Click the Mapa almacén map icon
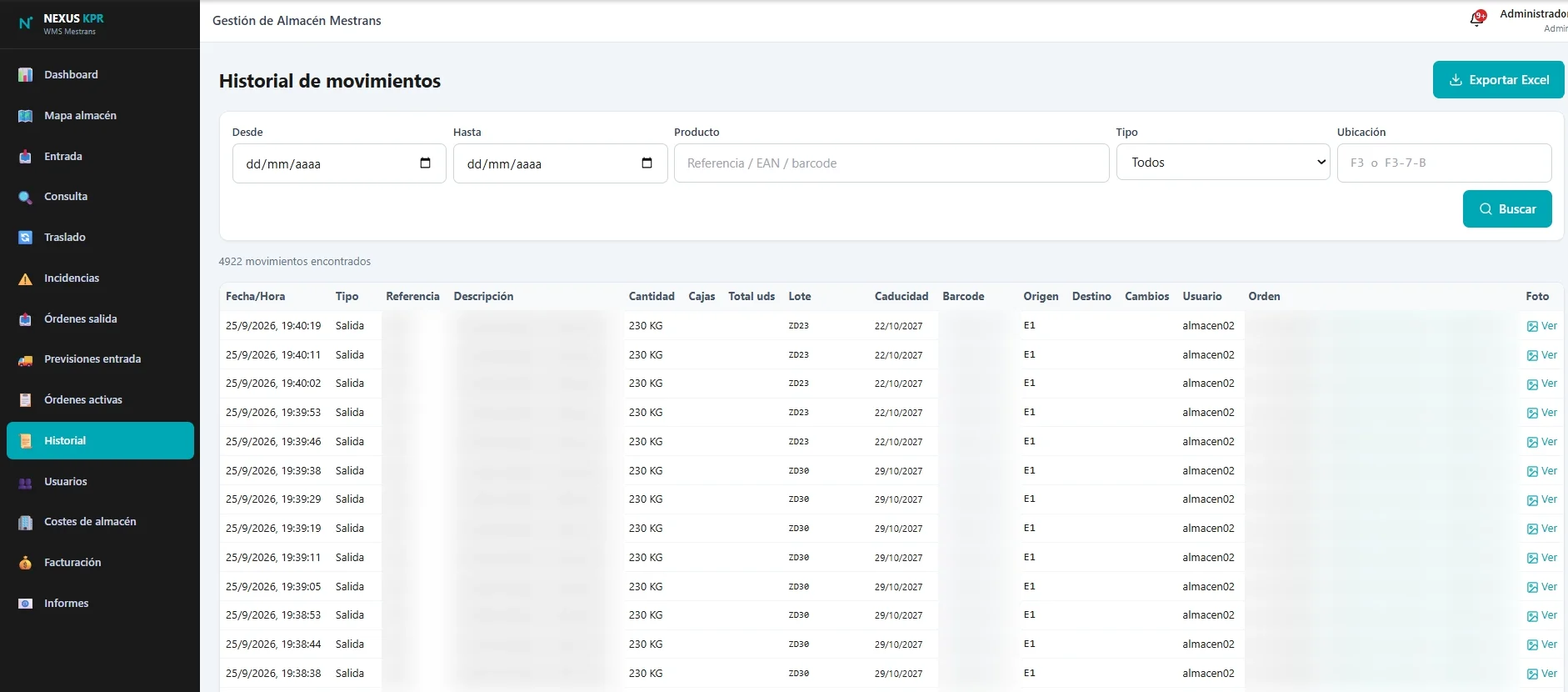 tap(26, 116)
